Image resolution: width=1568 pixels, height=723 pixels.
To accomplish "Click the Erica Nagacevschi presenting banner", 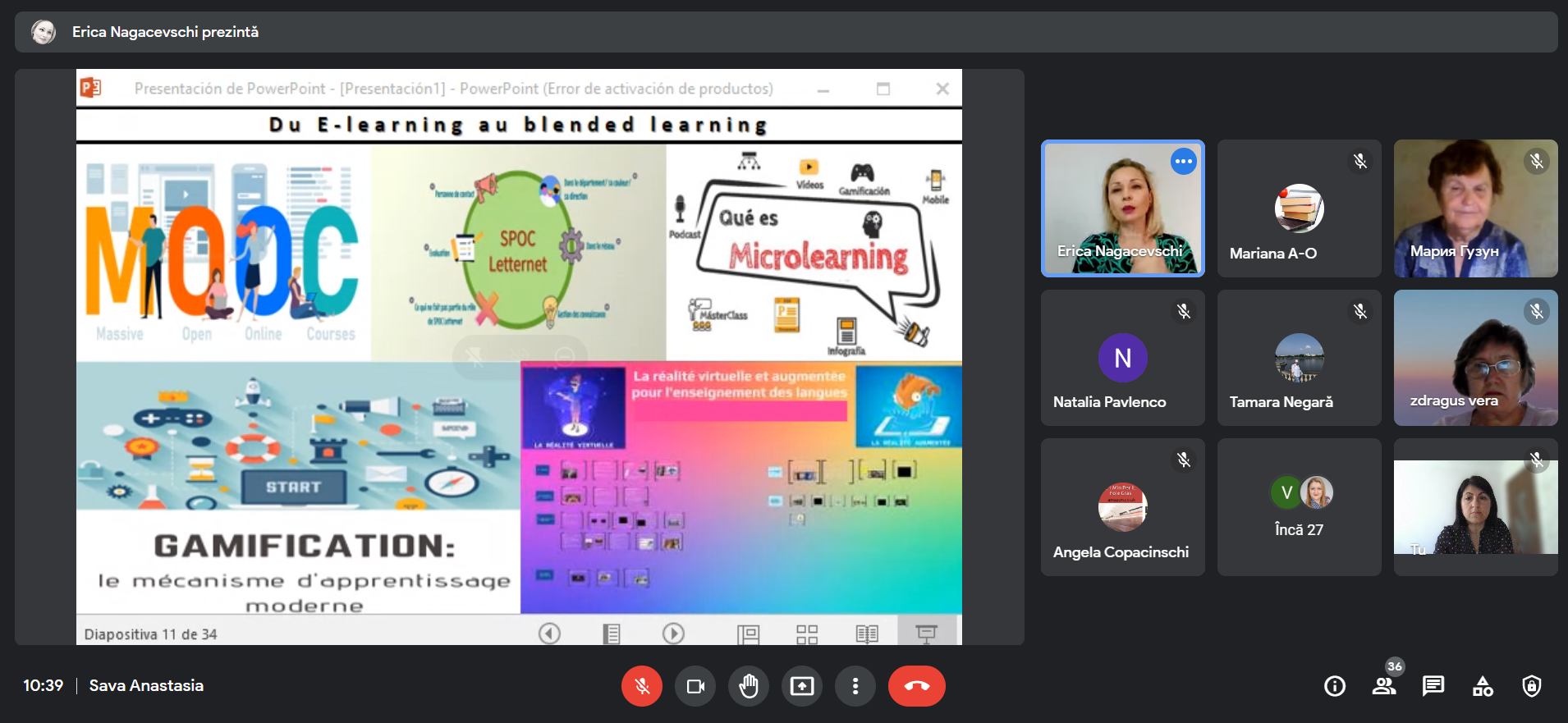I will 164,32.
